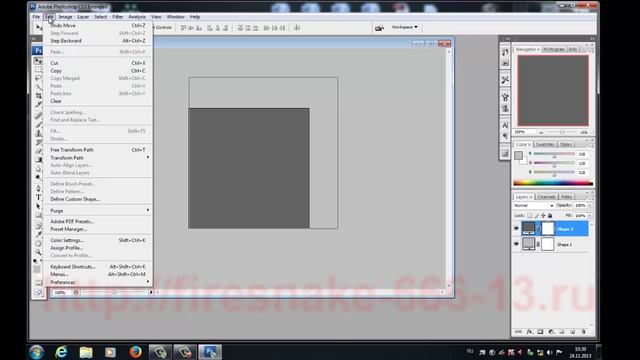640x360 pixels.
Task: Select the Path Selection arrow tool
Action: 38,206
